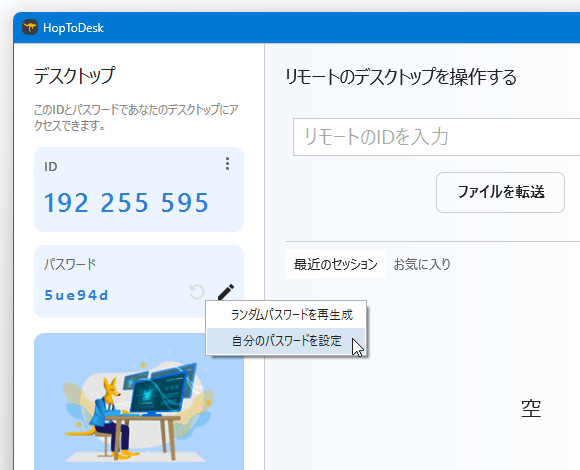Viewport: 580px width, 470px height.
Task: Focus the リモートのIDを入力 field
Action: (436, 137)
